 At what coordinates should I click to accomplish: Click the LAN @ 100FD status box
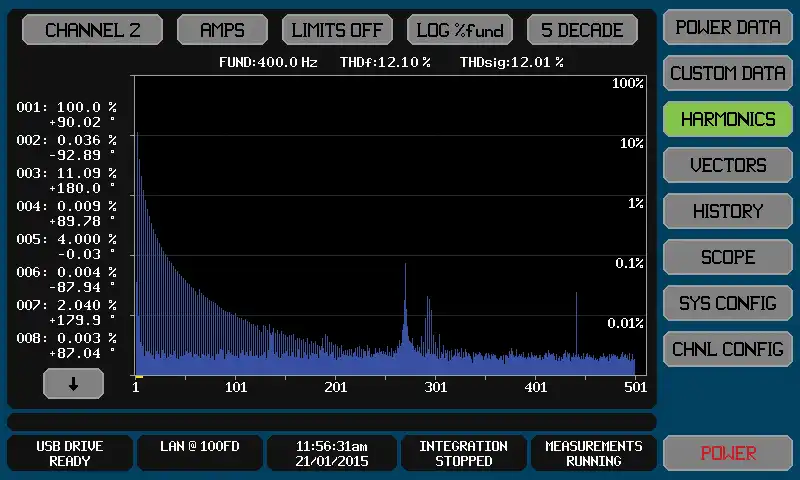click(x=198, y=453)
